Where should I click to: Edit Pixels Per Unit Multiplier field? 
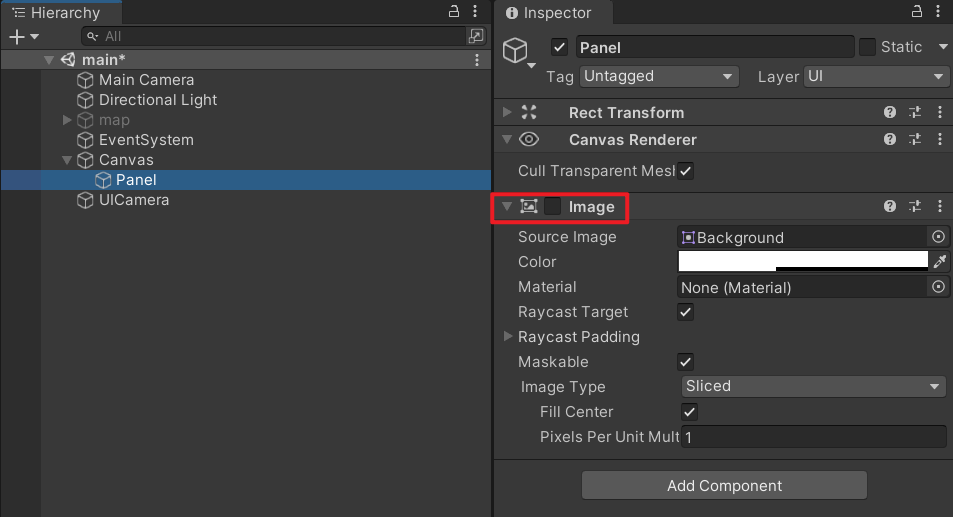[814, 436]
